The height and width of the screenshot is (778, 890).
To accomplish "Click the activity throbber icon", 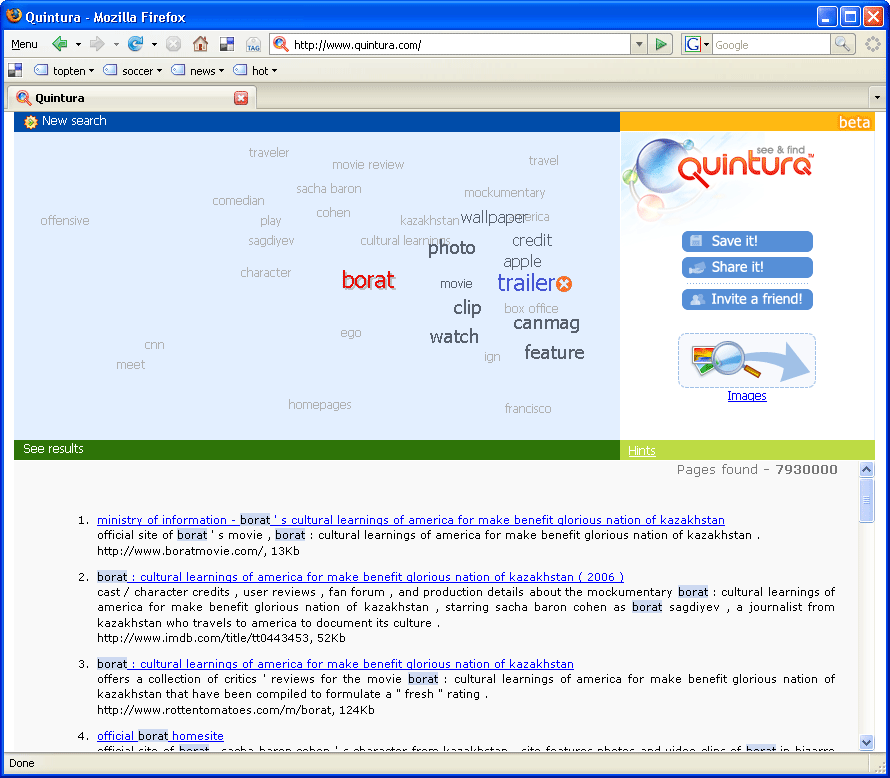I will coord(872,44).
